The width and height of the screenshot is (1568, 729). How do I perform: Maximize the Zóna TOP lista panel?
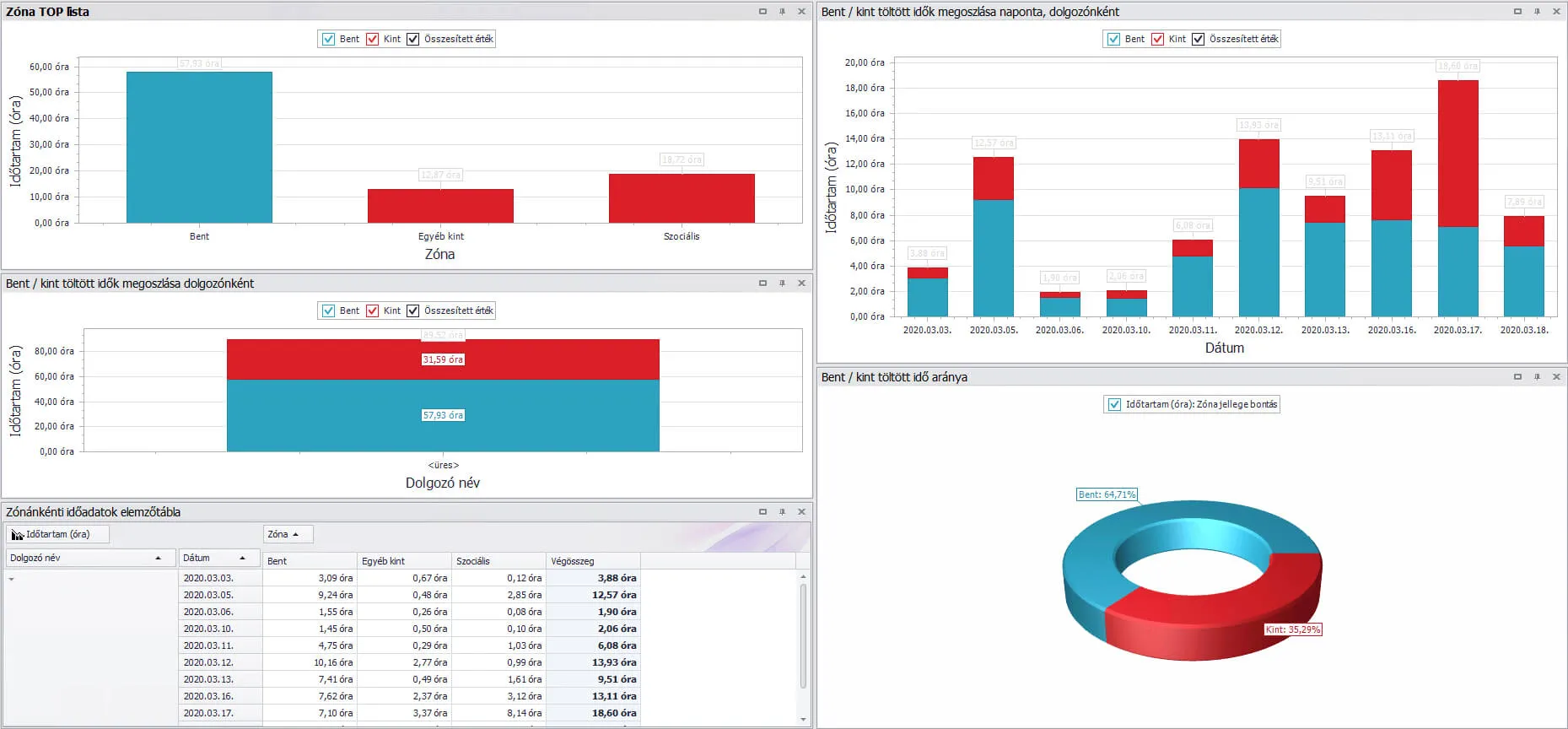pyautogui.click(x=762, y=12)
